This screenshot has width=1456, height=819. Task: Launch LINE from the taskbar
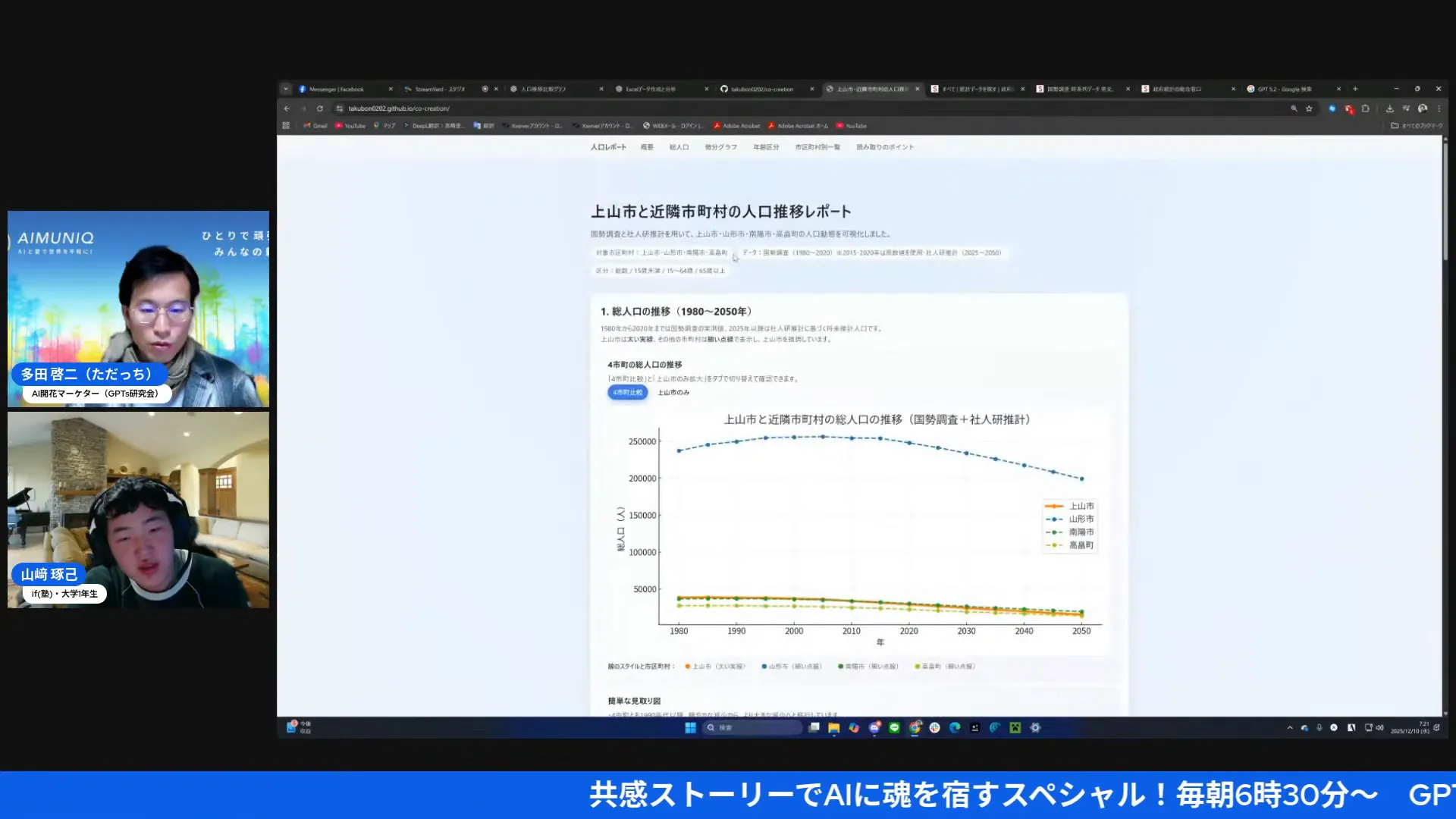click(893, 727)
